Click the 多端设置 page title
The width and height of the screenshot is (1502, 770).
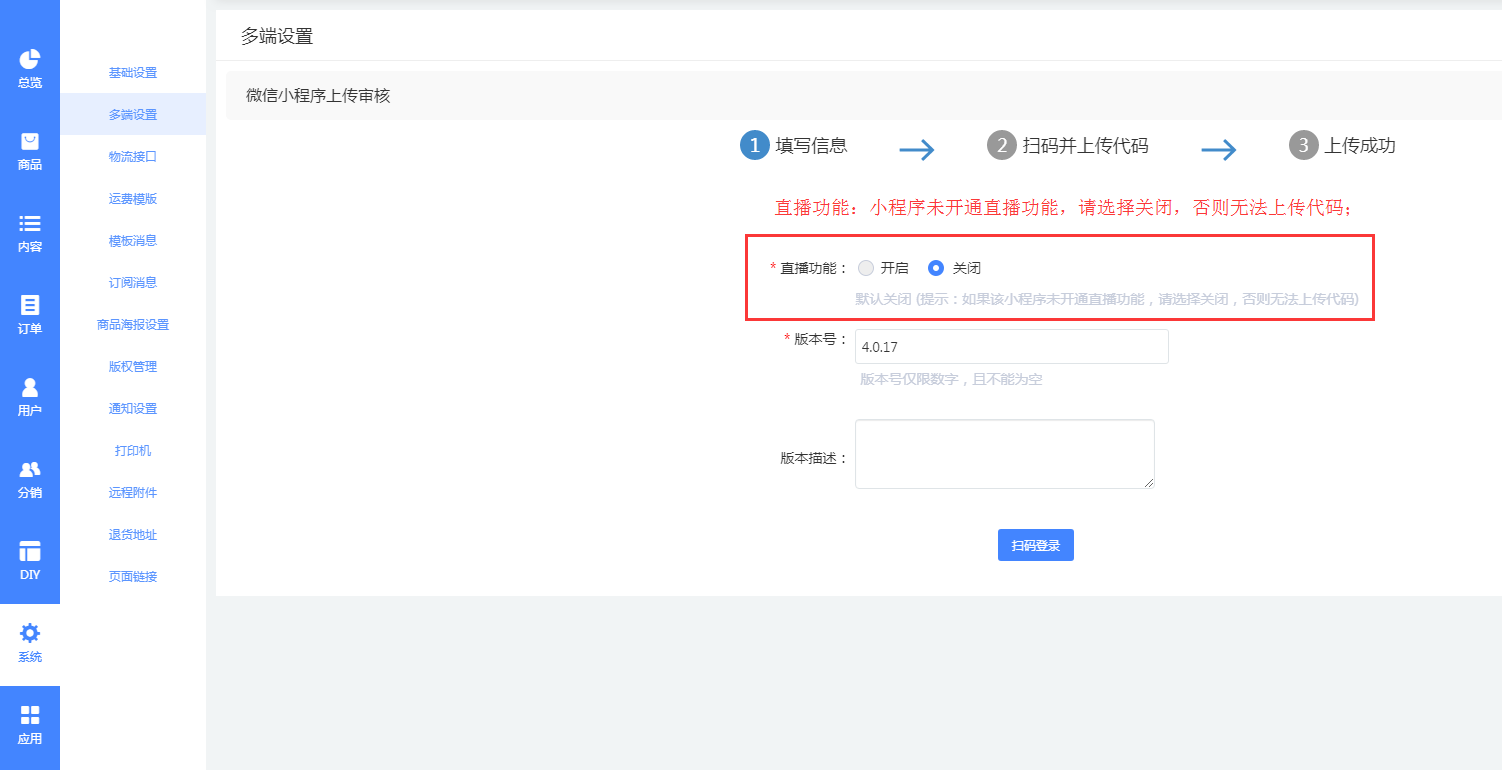[x=277, y=37]
